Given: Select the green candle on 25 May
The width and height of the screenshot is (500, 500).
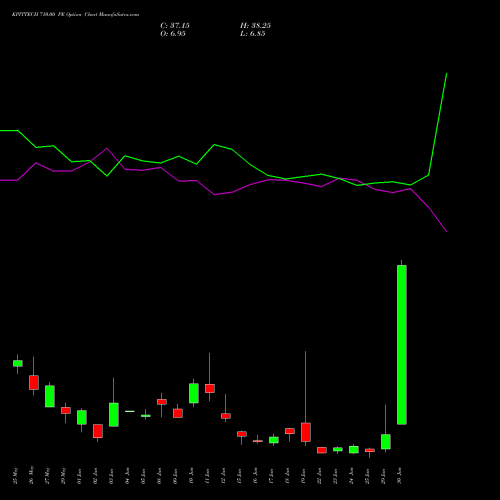Looking at the screenshot, I should (x=18, y=363).
